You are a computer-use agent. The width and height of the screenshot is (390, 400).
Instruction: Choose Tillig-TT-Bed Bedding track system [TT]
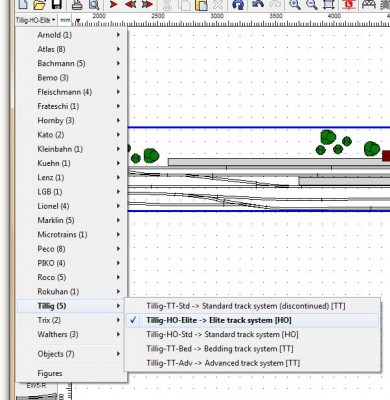252,349
